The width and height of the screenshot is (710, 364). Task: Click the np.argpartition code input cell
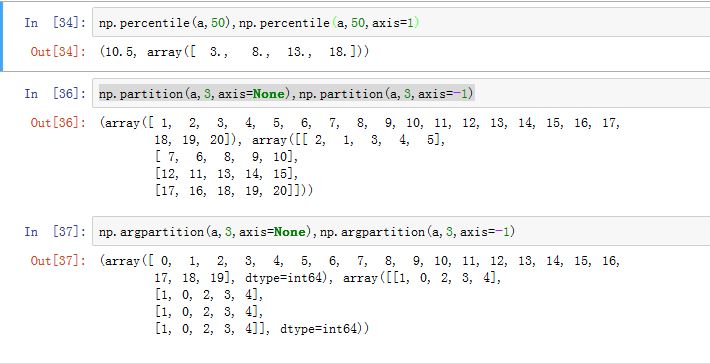tap(401, 231)
